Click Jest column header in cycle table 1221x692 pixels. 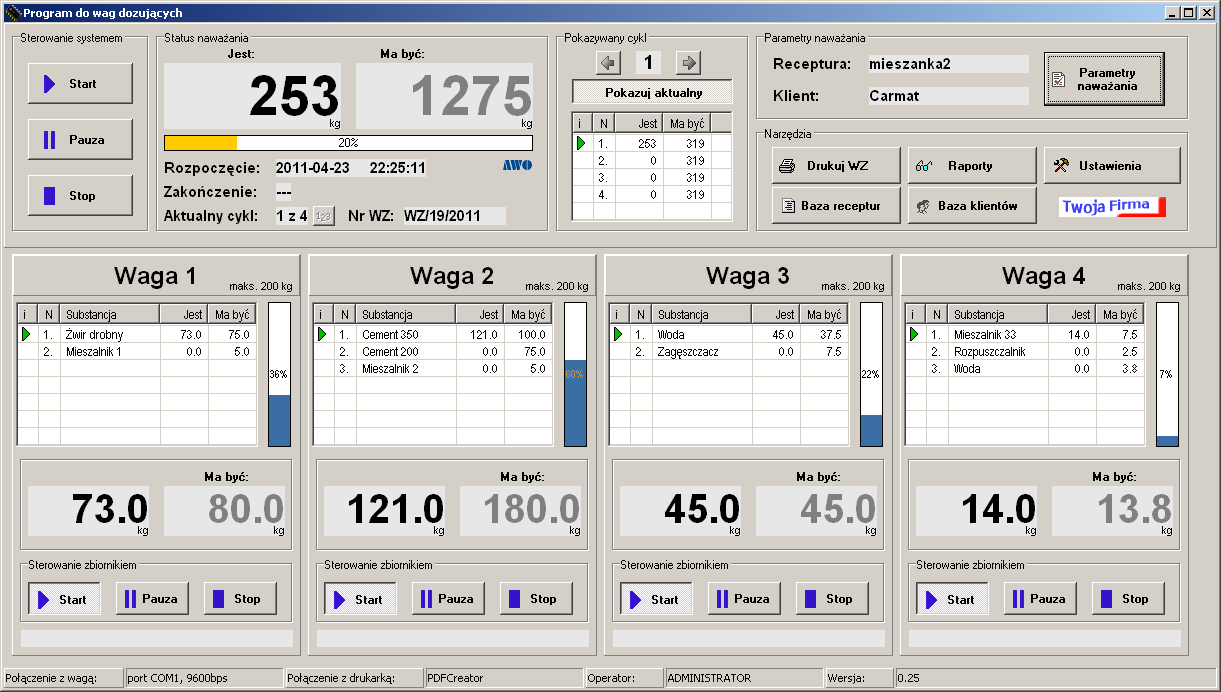coord(640,123)
